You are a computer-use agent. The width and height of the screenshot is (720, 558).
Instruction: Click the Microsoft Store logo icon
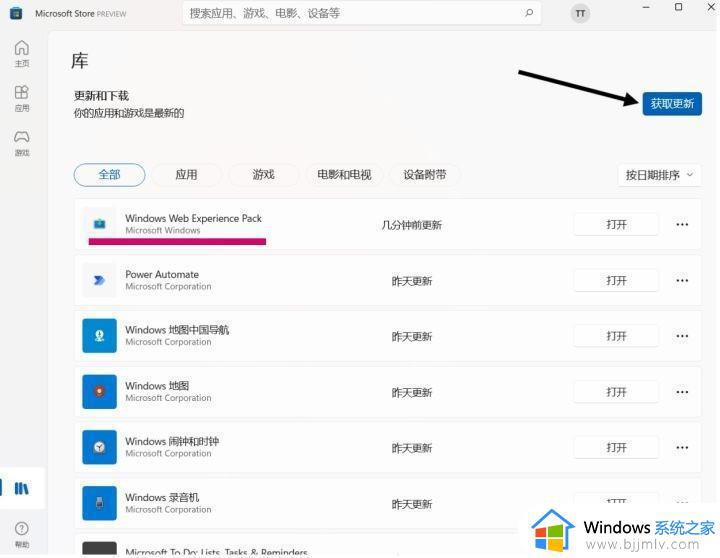[16, 13]
